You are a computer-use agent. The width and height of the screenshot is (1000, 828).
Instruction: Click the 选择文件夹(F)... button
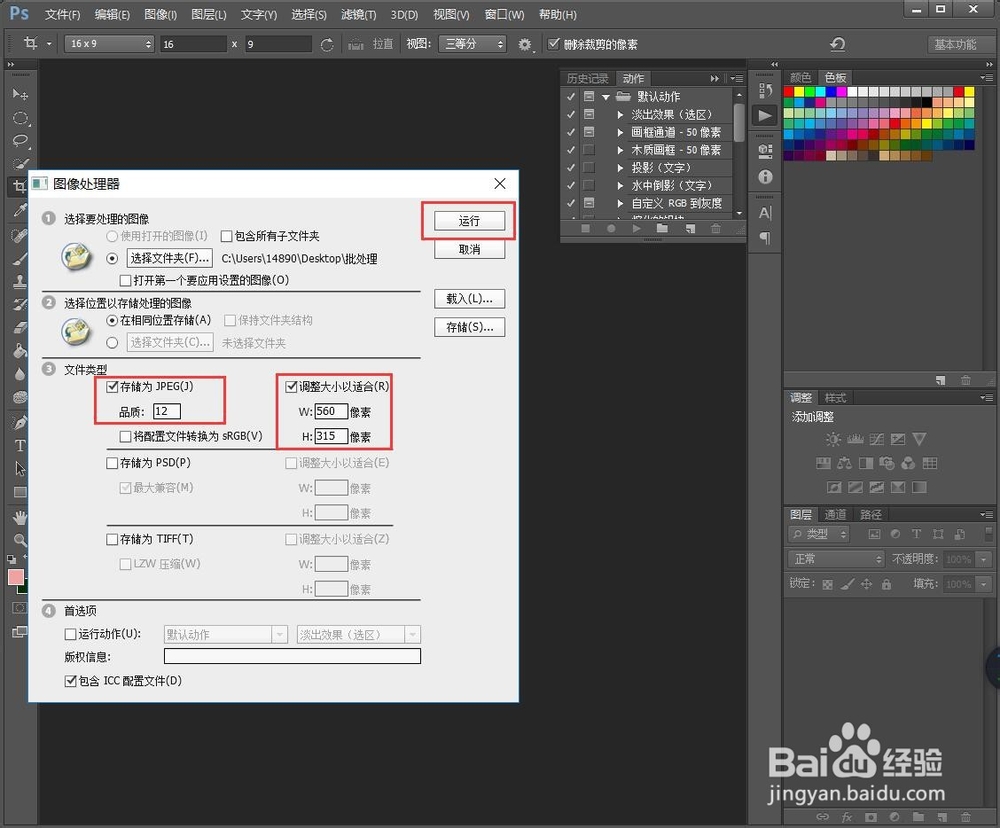pos(170,258)
